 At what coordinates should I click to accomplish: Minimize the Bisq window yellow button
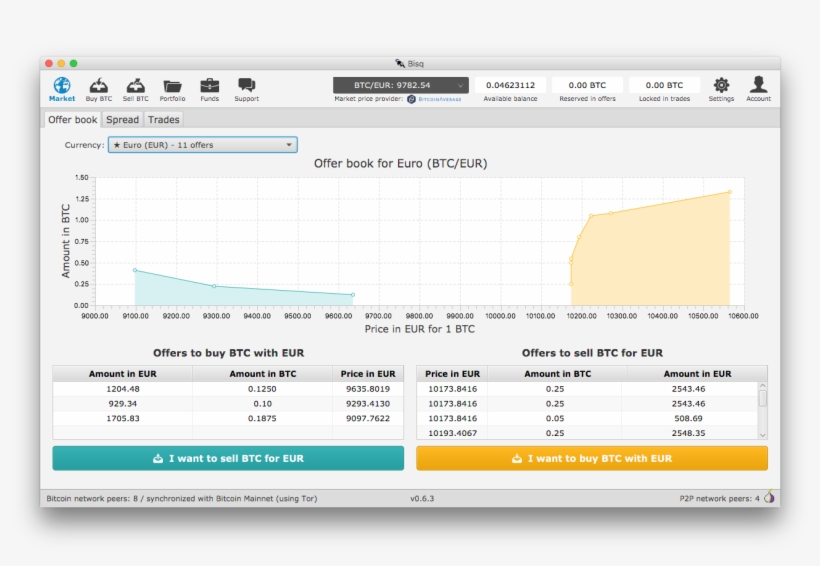pyautogui.click(x=61, y=63)
